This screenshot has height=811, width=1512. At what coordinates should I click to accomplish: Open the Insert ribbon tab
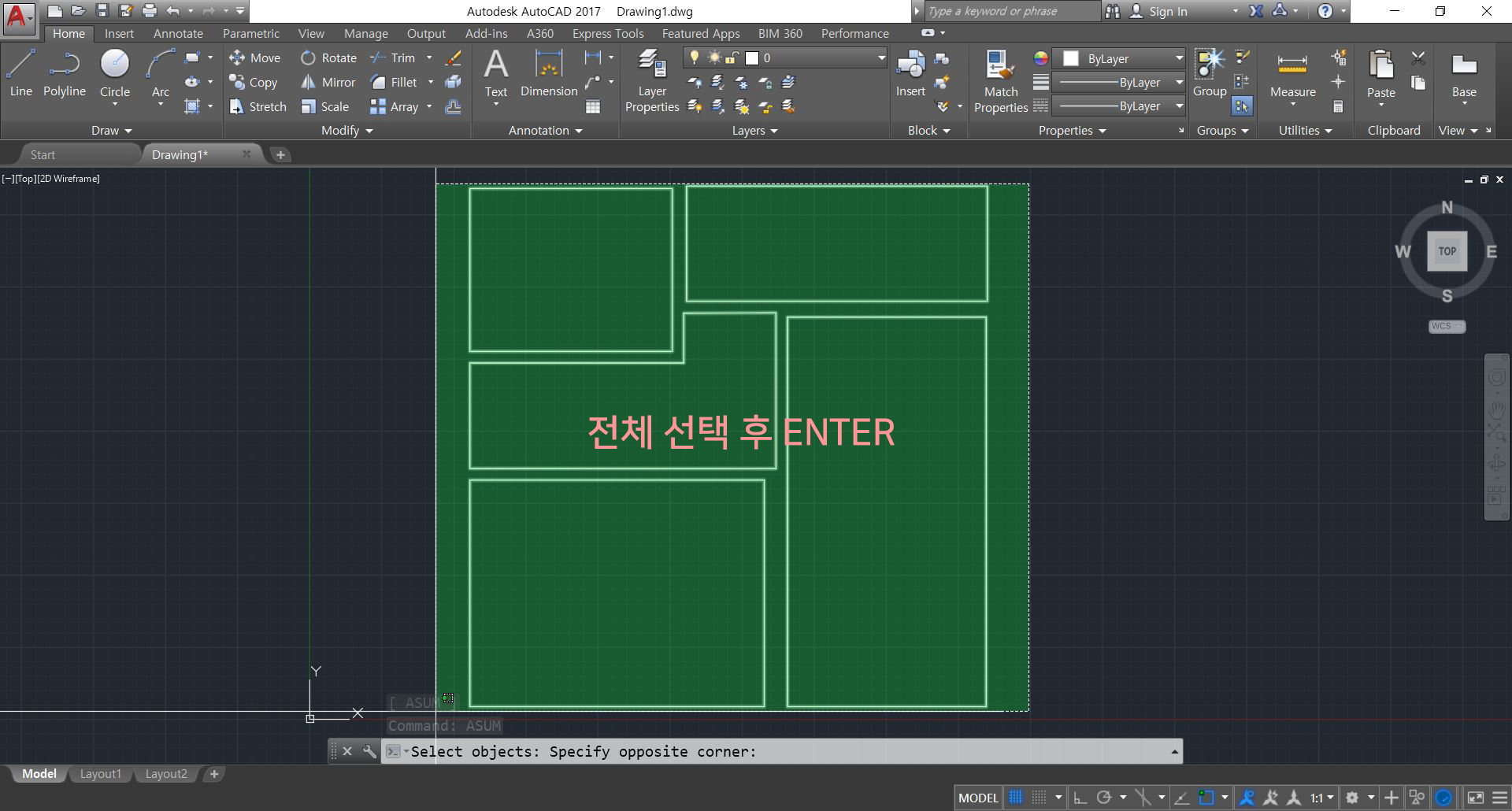(119, 33)
